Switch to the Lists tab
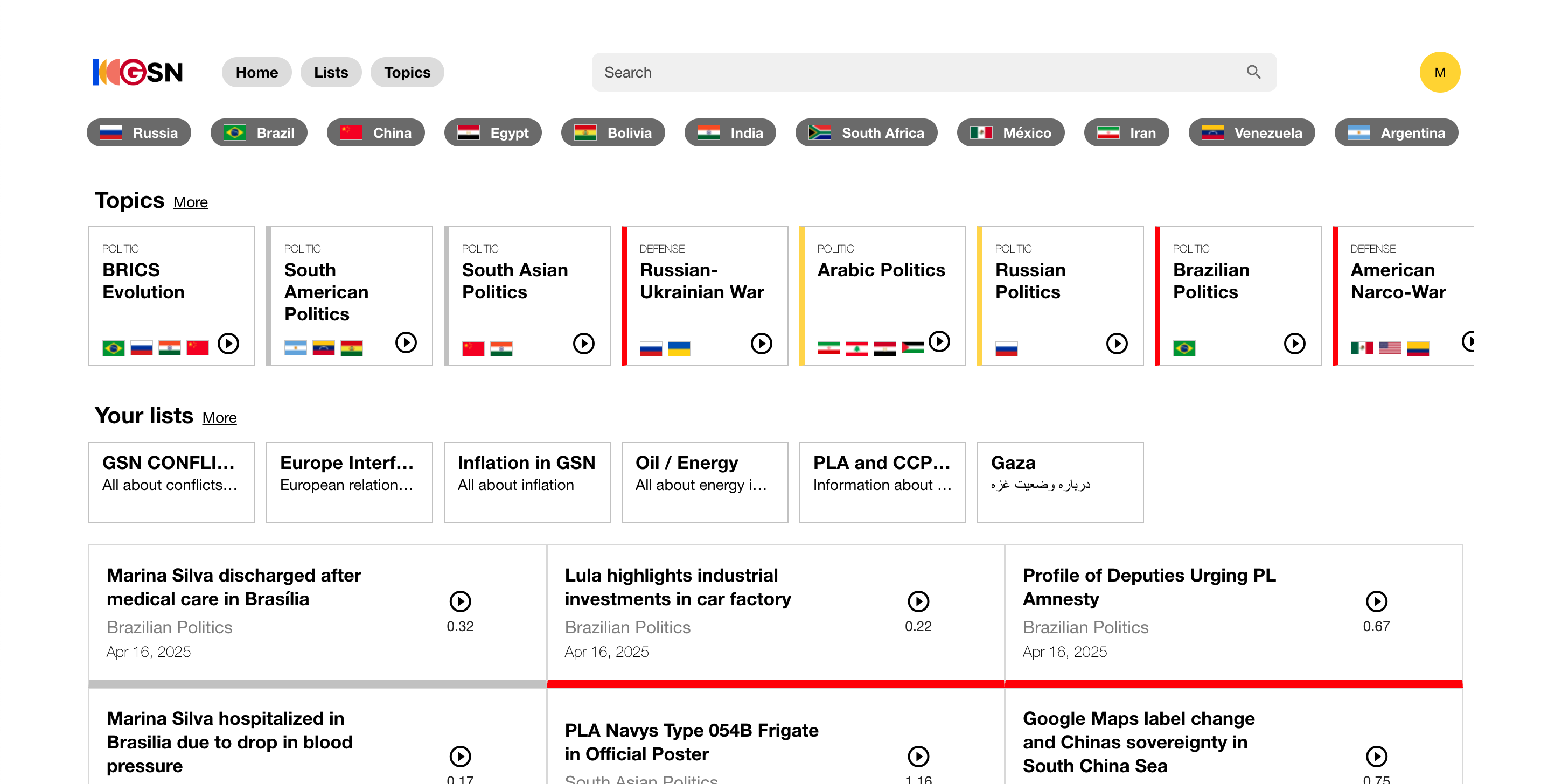The image size is (1548, 784). [x=331, y=72]
